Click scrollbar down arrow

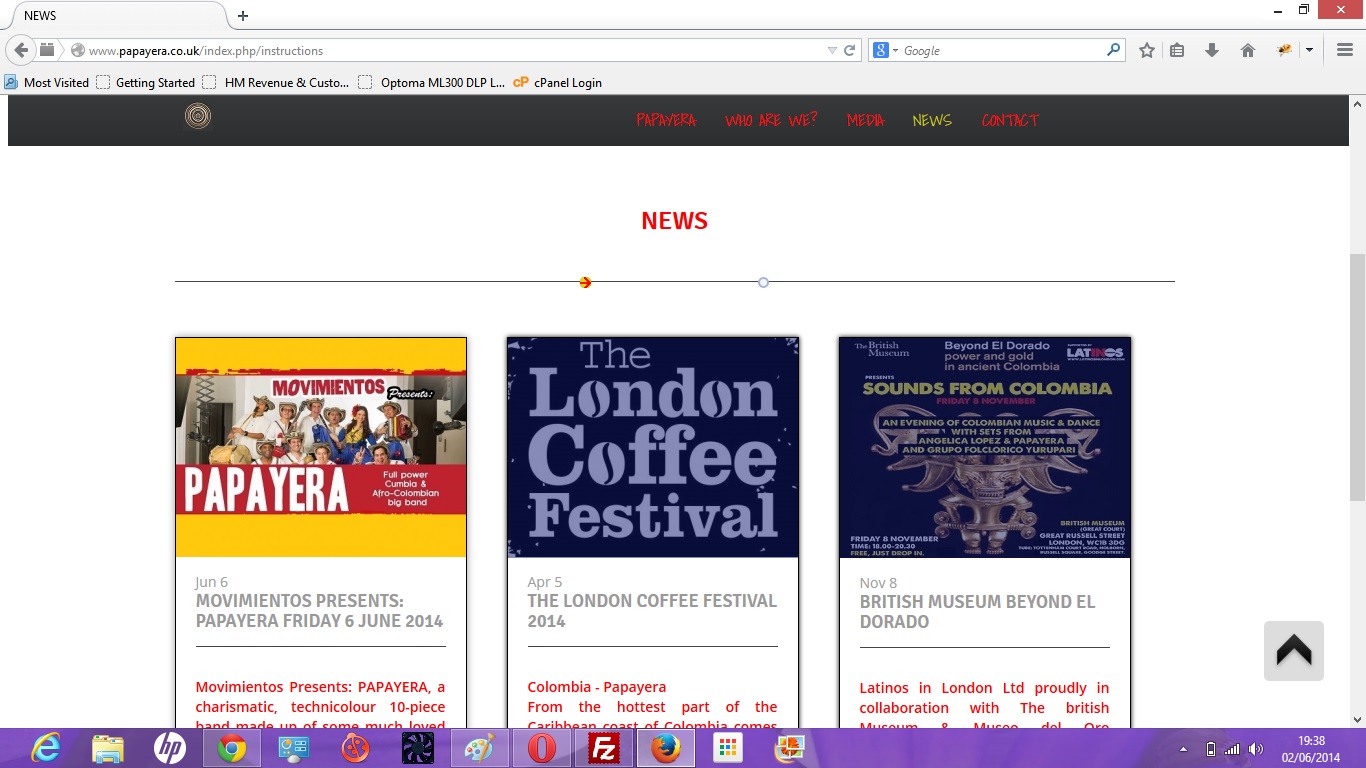pos(1357,719)
